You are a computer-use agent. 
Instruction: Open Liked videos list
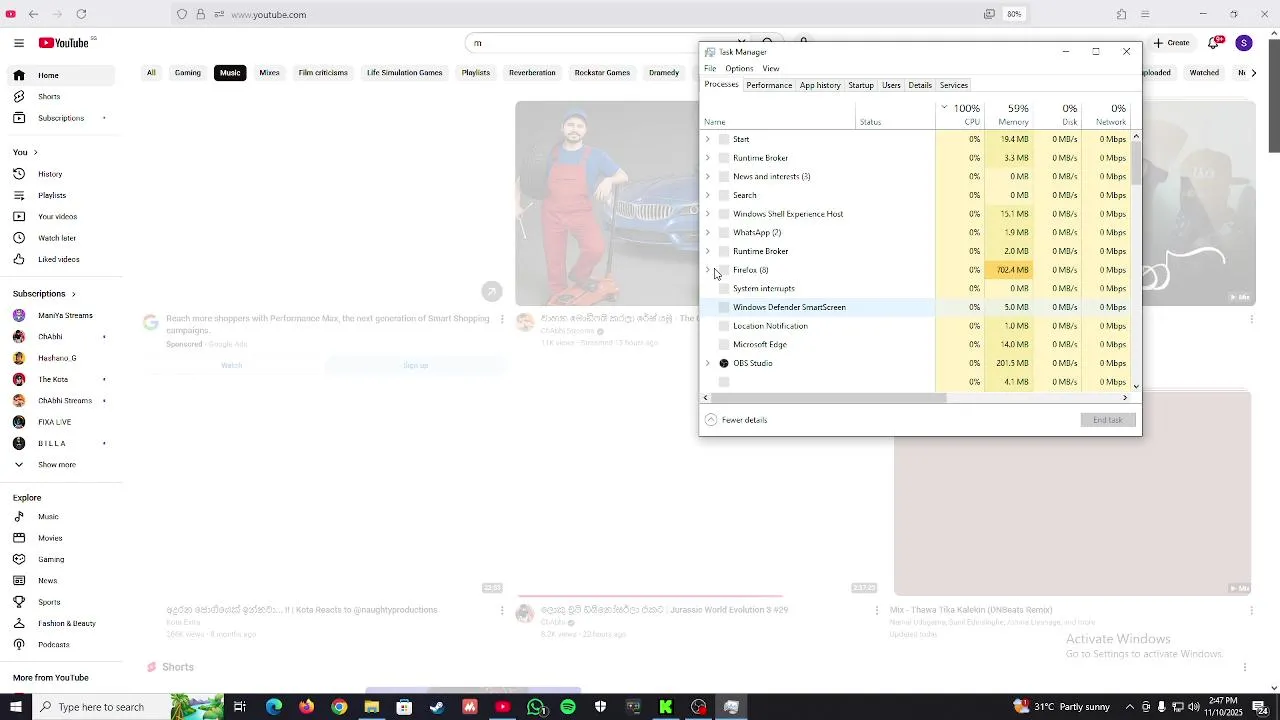60,260
